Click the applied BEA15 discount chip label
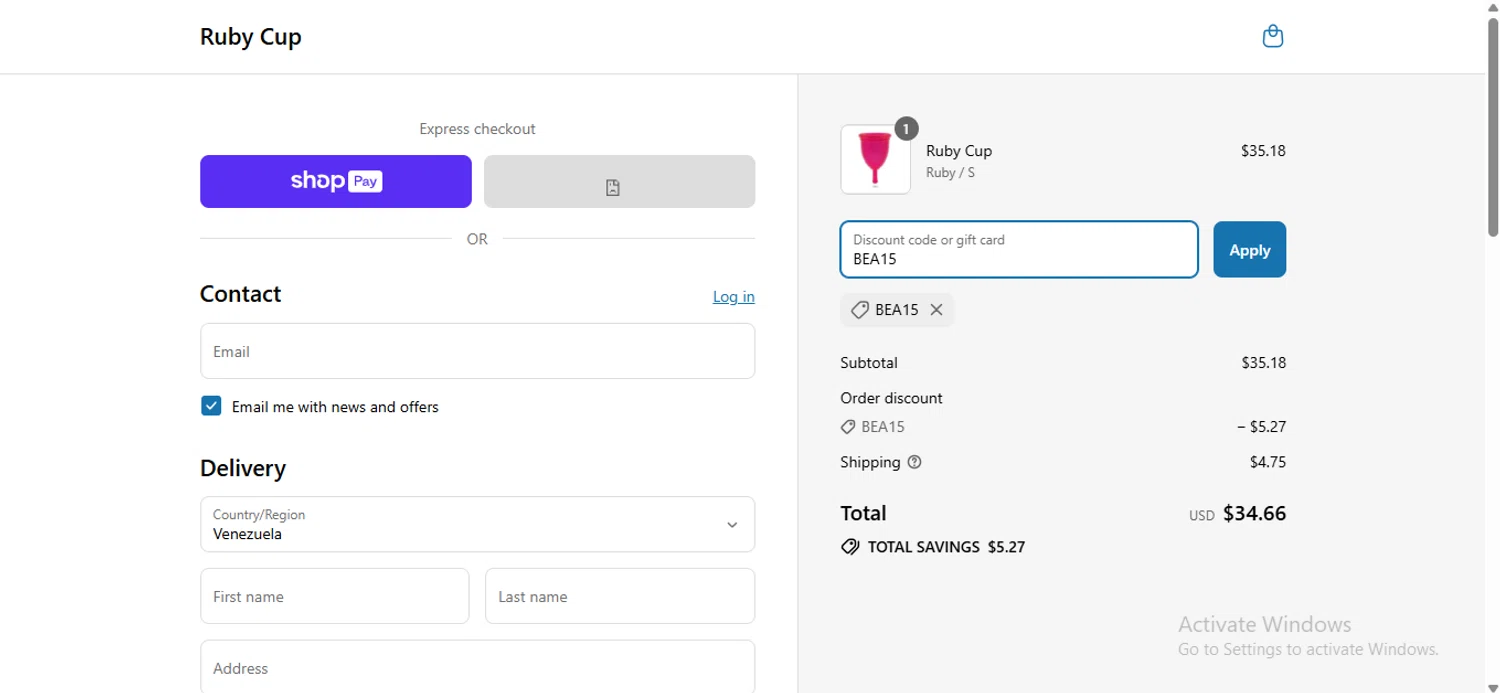Image resolution: width=1500 pixels, height=693 pixels. click(x=896, y=310)
